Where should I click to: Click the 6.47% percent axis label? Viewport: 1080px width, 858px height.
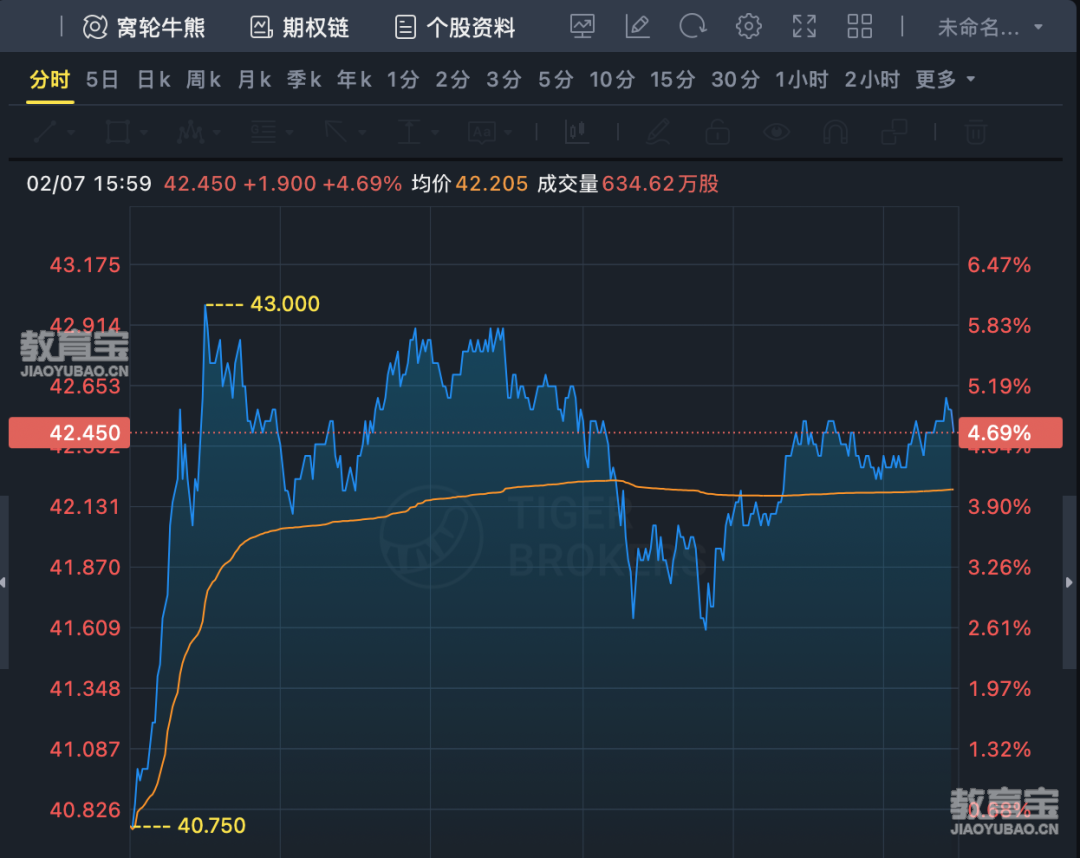click(999, 265)
